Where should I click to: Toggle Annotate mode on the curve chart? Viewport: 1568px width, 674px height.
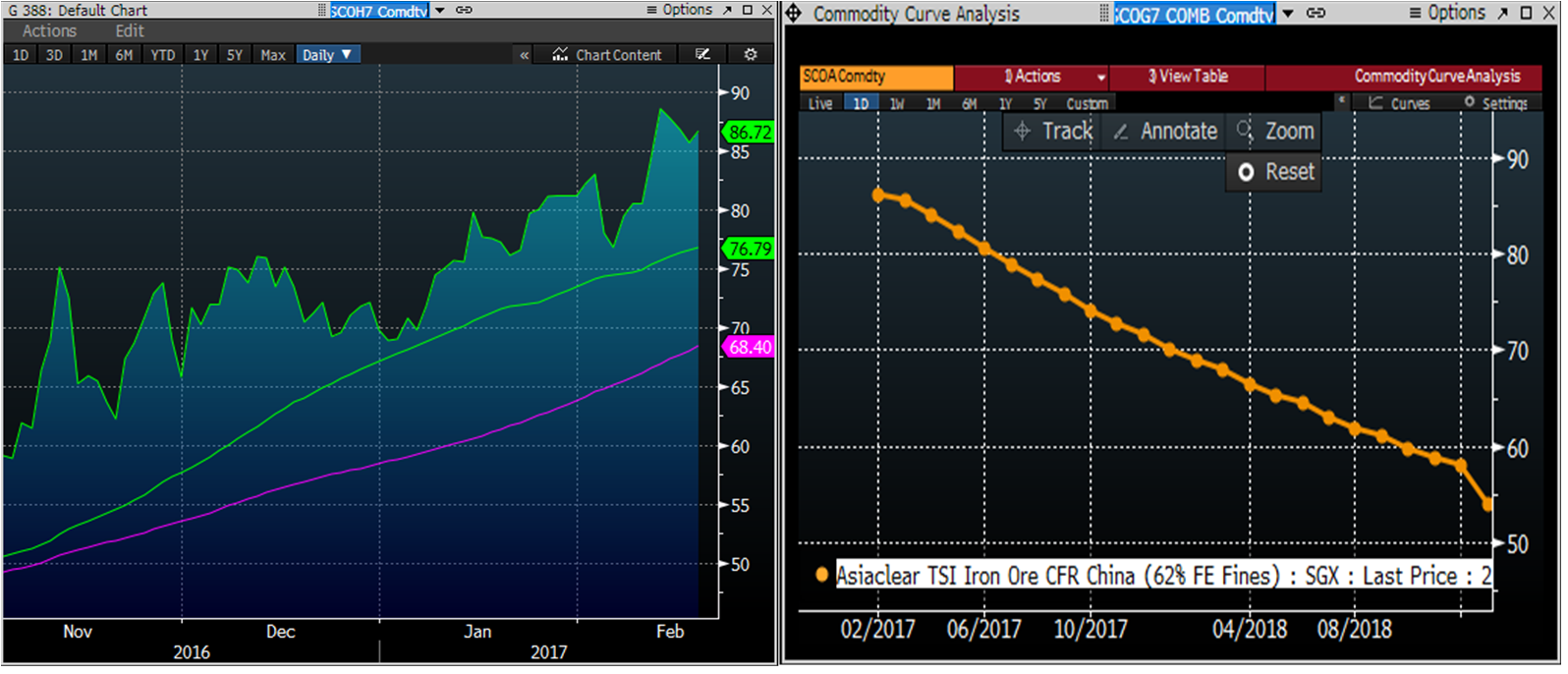pos(1166,131)
